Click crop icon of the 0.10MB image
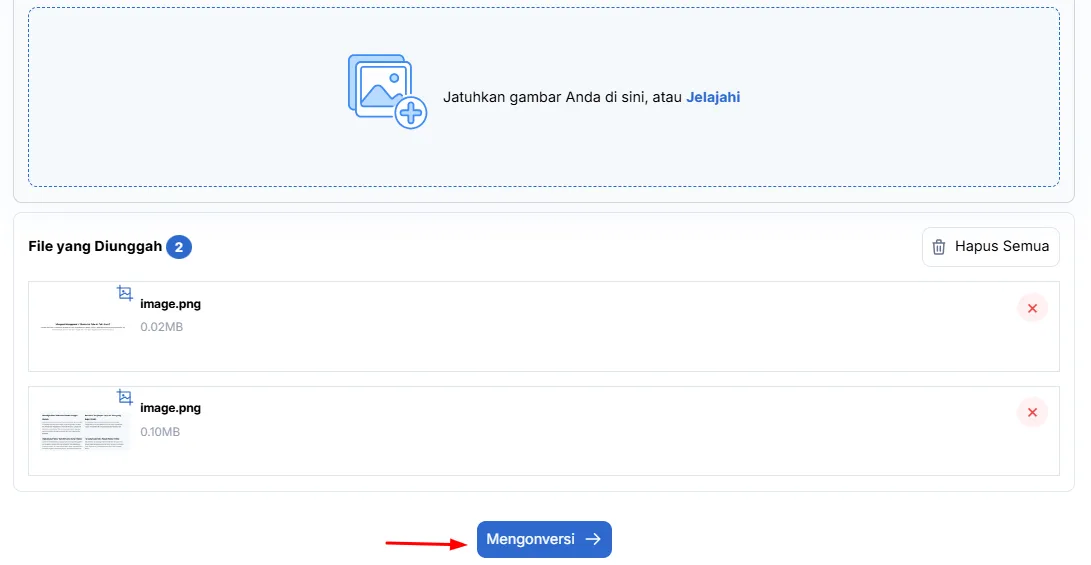Image resolution: width=1091 pixels, height=565 pixels. click(x=125, y=397)
